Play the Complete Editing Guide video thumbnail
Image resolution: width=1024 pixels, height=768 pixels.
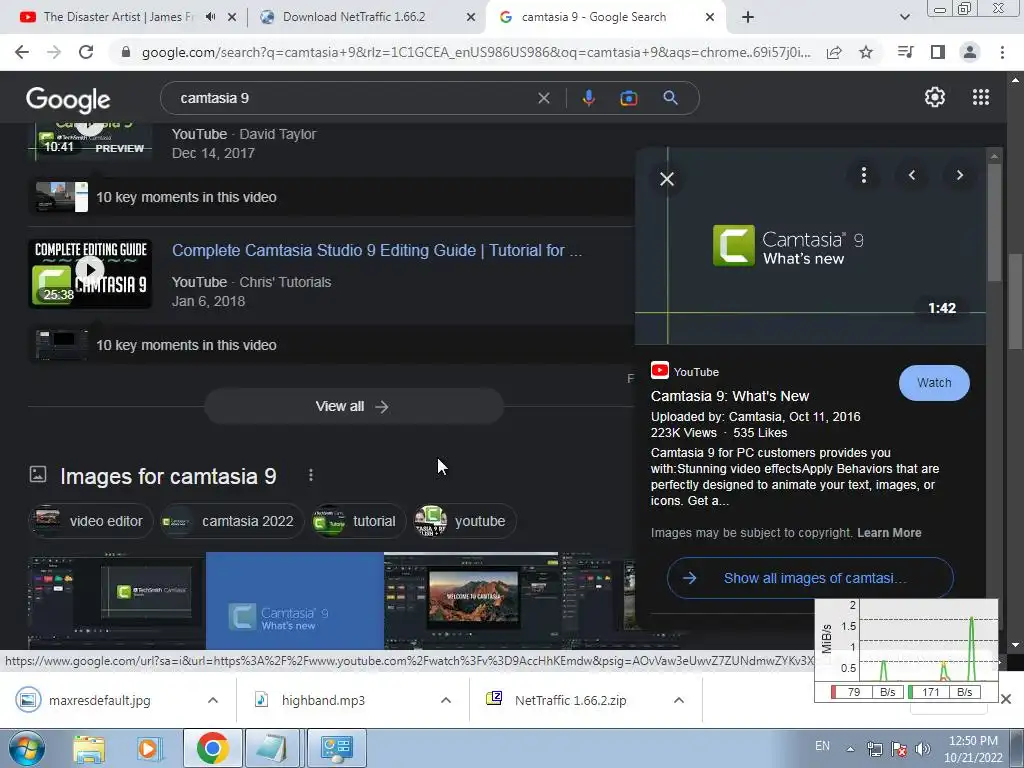pyautogui.click(x=90, y=274)
